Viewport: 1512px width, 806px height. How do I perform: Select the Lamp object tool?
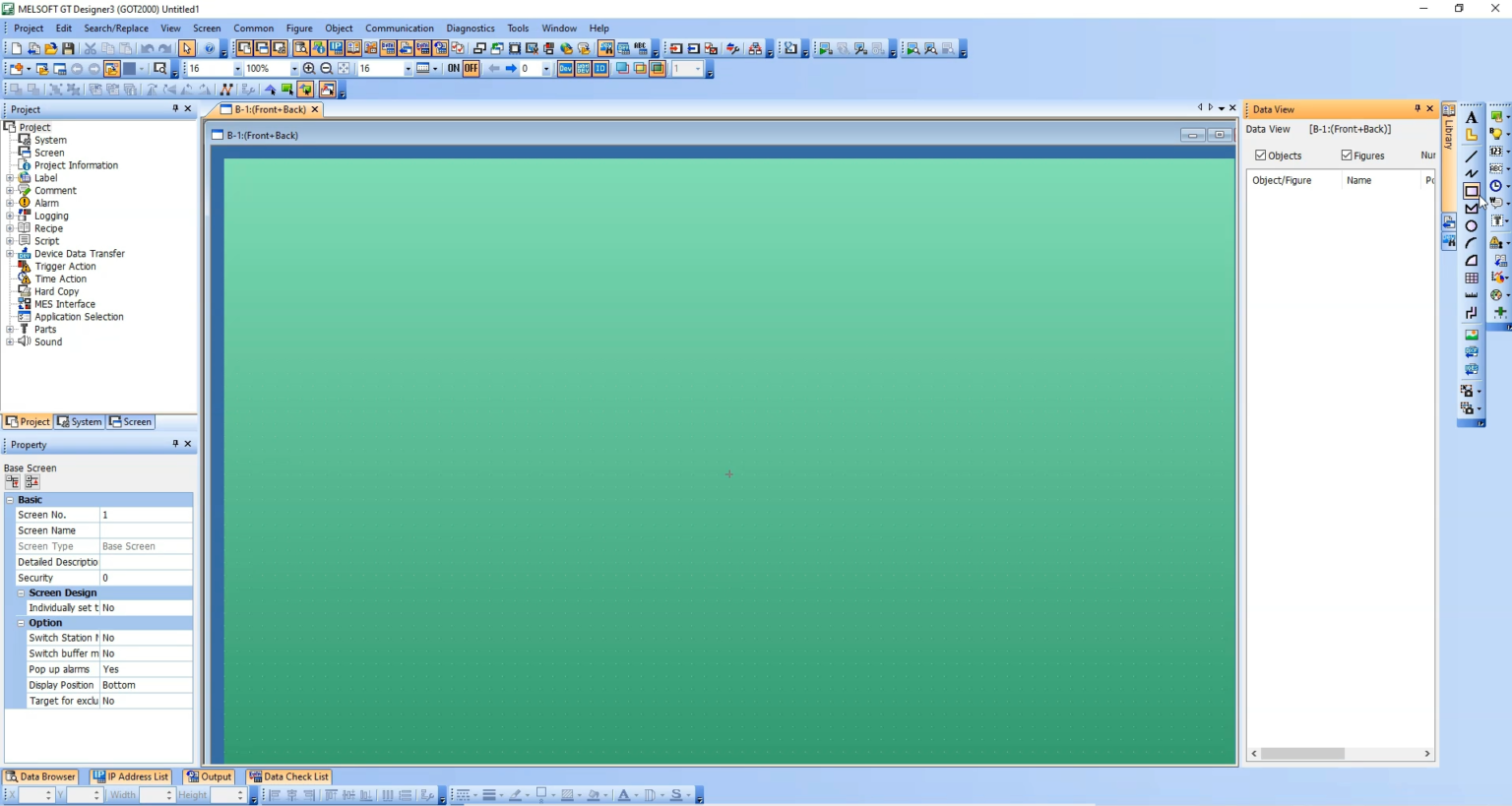coord(1496,132)
